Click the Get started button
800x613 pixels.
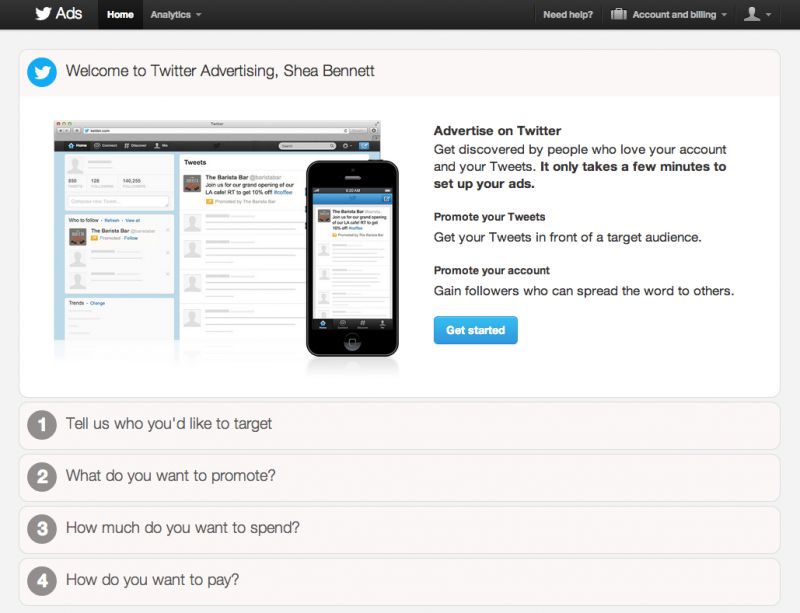[476, 330]
